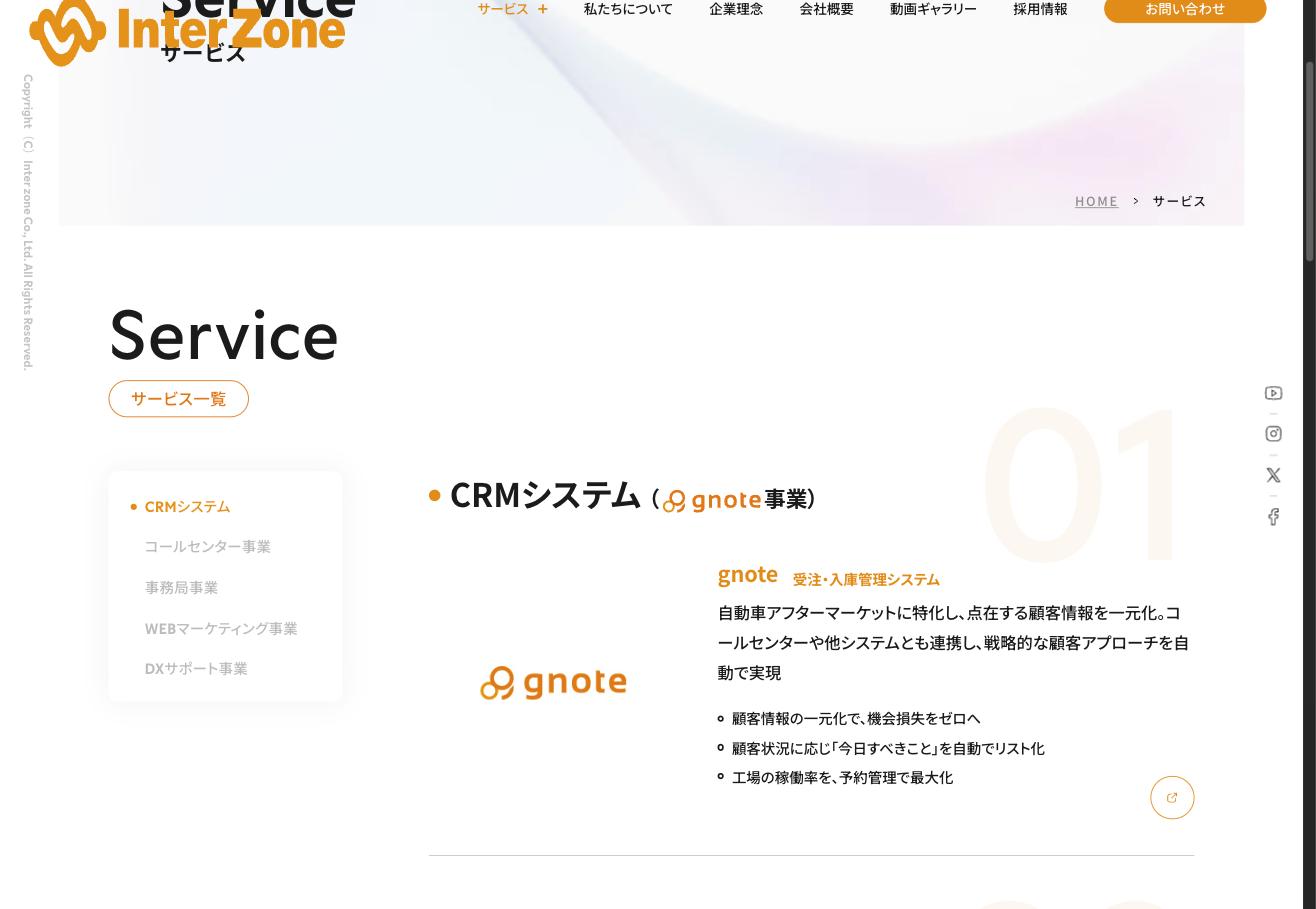Open 採用情報 menu item

(1040, 9)
